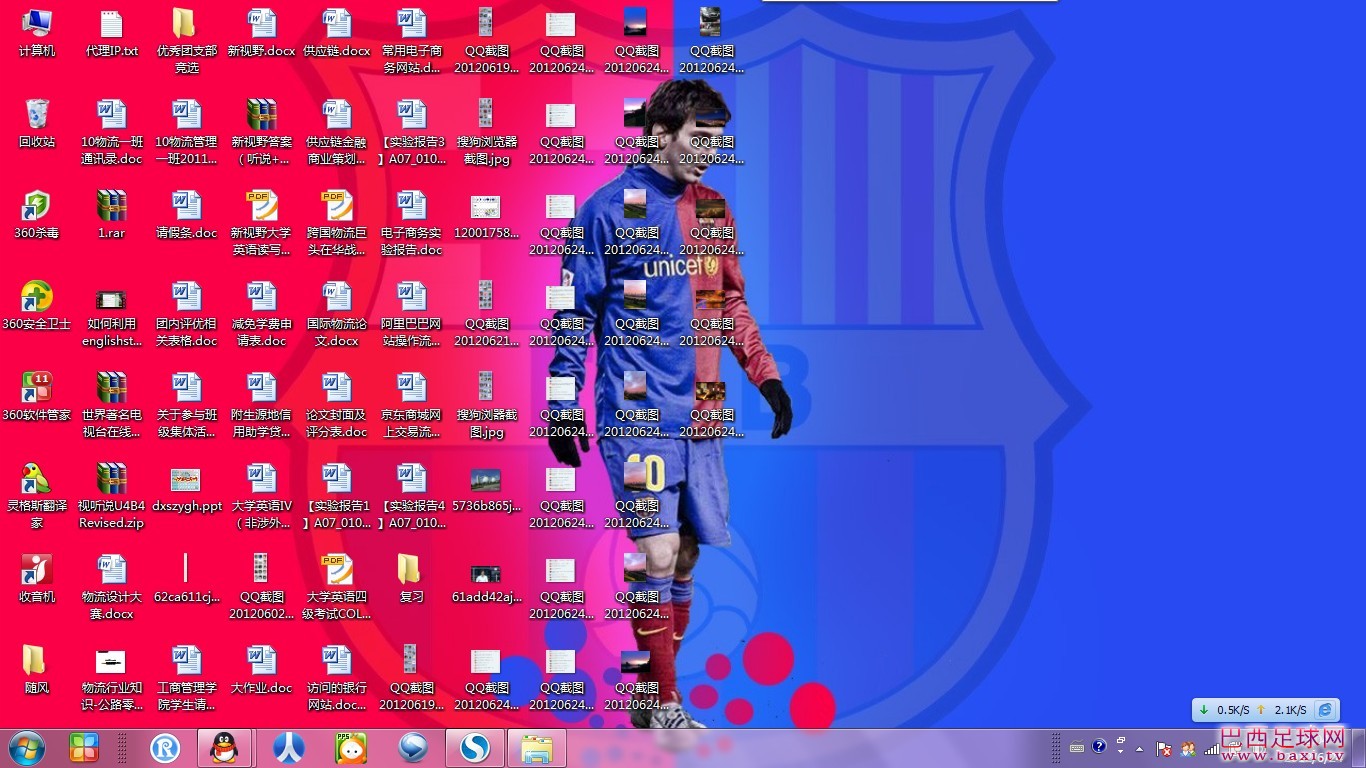
Task: Open the 收音机 radio shortcut
Action: click(37, 578)
